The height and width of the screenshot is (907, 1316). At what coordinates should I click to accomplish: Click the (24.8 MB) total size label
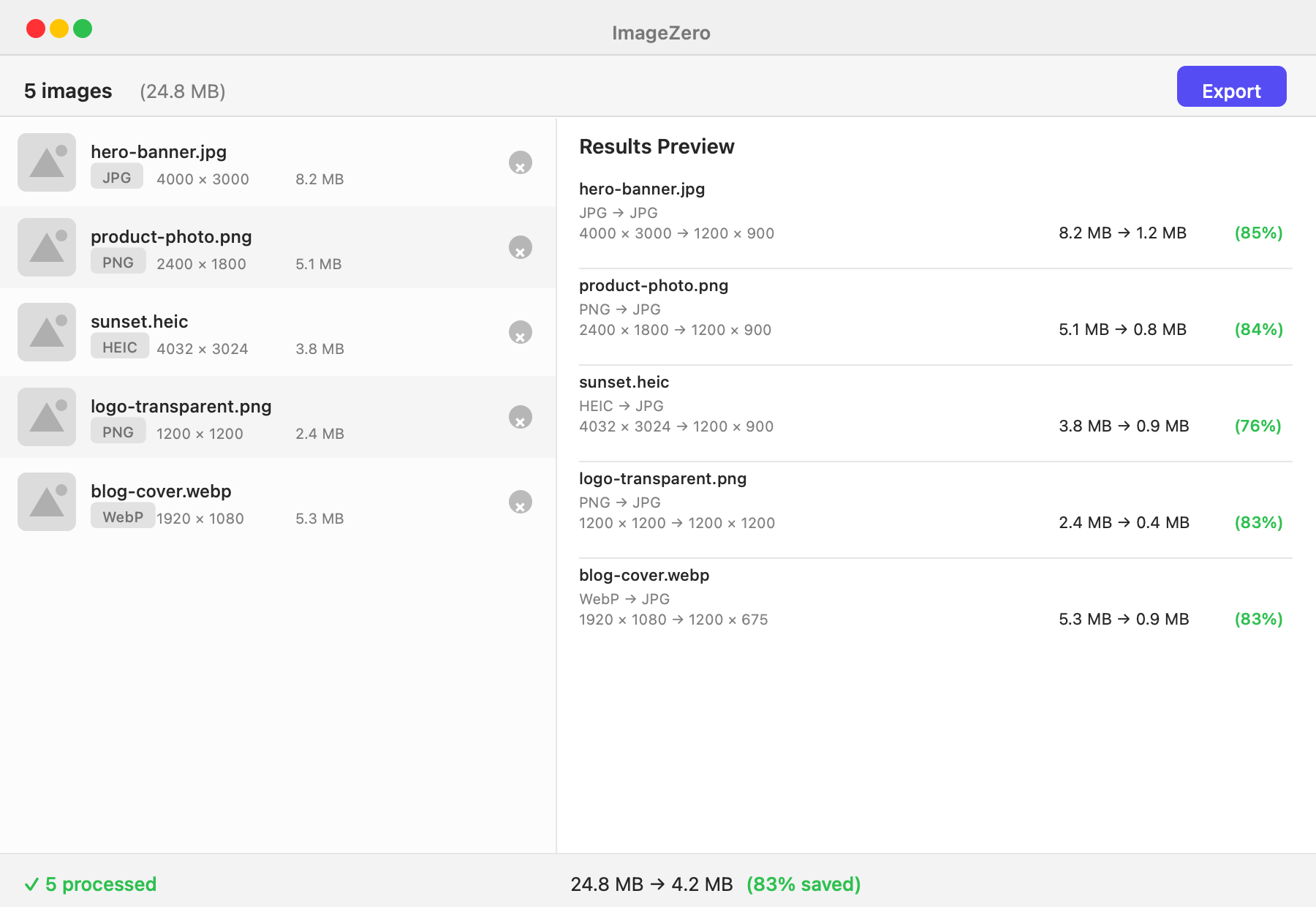click(x=183, y=91)
